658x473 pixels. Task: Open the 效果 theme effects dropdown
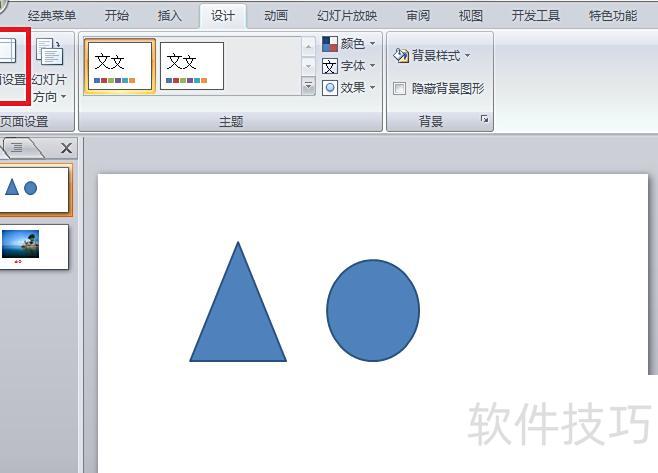[x=348, y=88]
